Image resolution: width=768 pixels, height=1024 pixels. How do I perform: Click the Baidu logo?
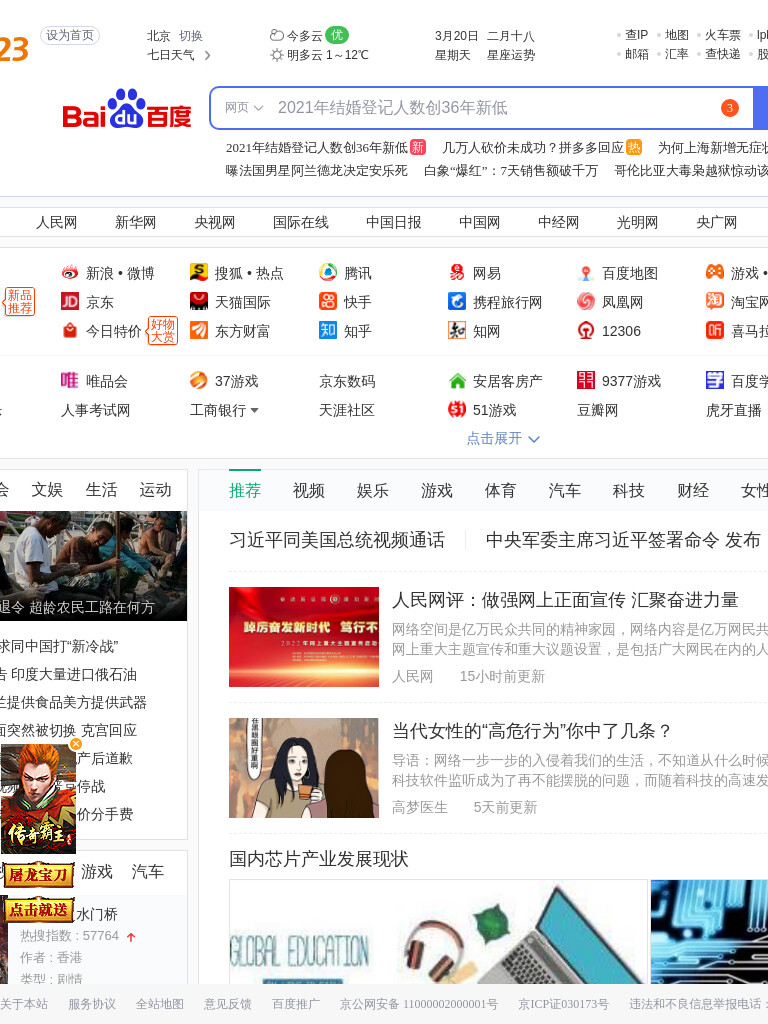[x=127, y=108]
